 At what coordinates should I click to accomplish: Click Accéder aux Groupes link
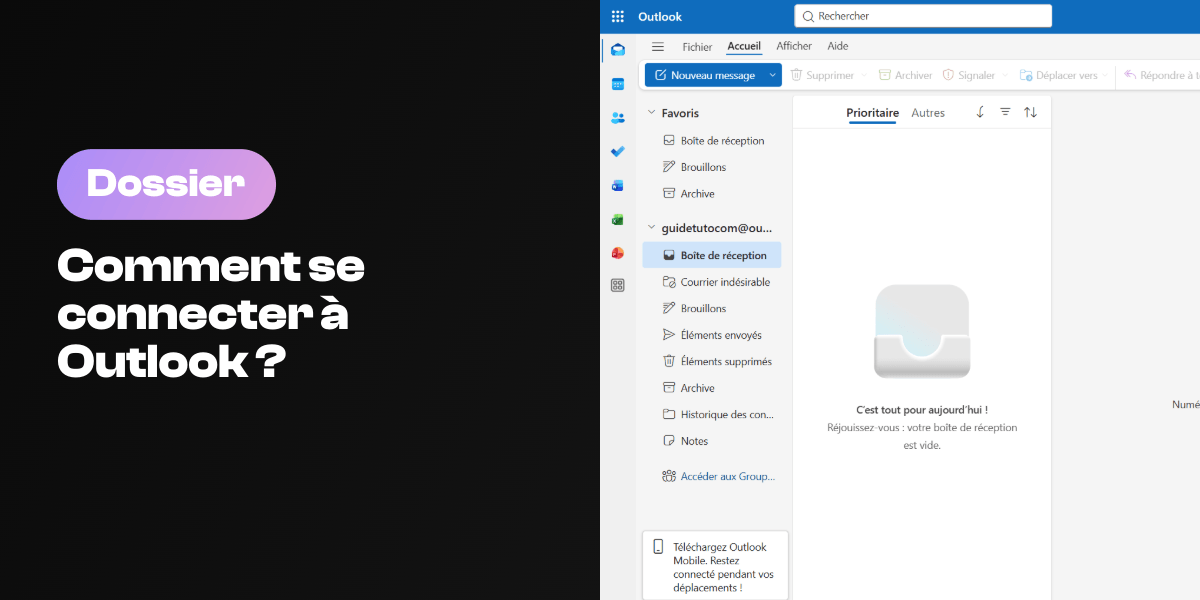tap(718, 476)
